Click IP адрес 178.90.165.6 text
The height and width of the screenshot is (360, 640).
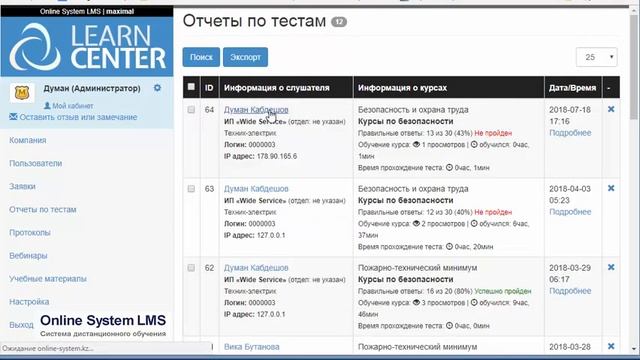coord(261,156)
